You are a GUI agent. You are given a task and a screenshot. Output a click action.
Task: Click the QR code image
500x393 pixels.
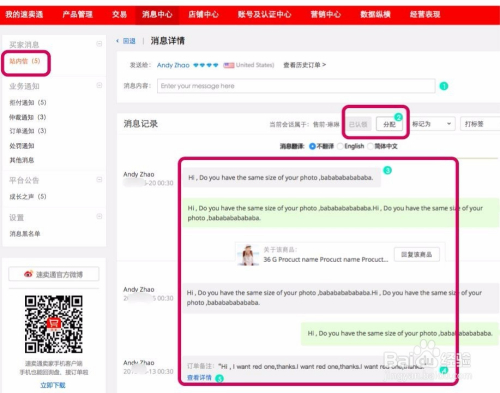(54, 324)
